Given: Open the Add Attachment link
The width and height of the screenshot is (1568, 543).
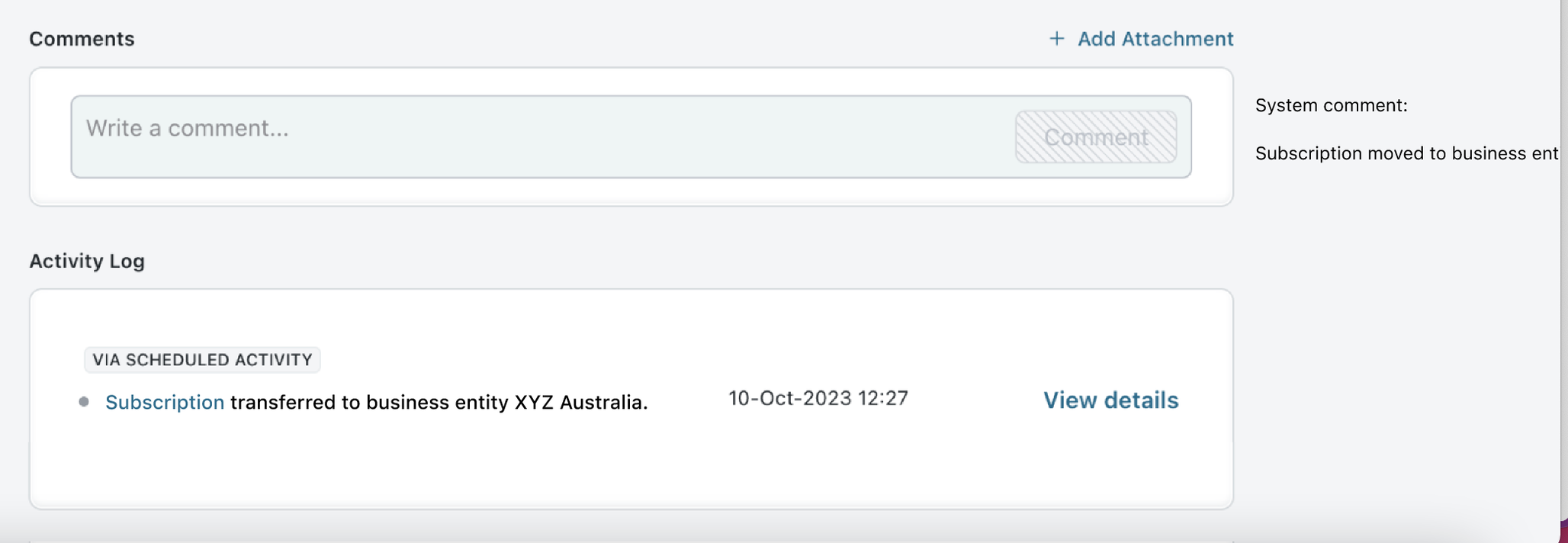Looking at the screenshot, I should coord(1154,39).
